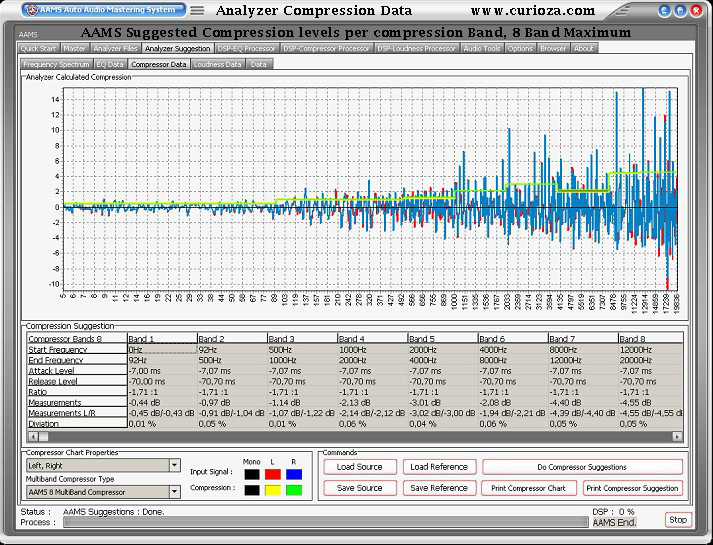This screenshot has height=545, width=713.
Task: Select the Ratio row label
Action: (x=77, y=392)
